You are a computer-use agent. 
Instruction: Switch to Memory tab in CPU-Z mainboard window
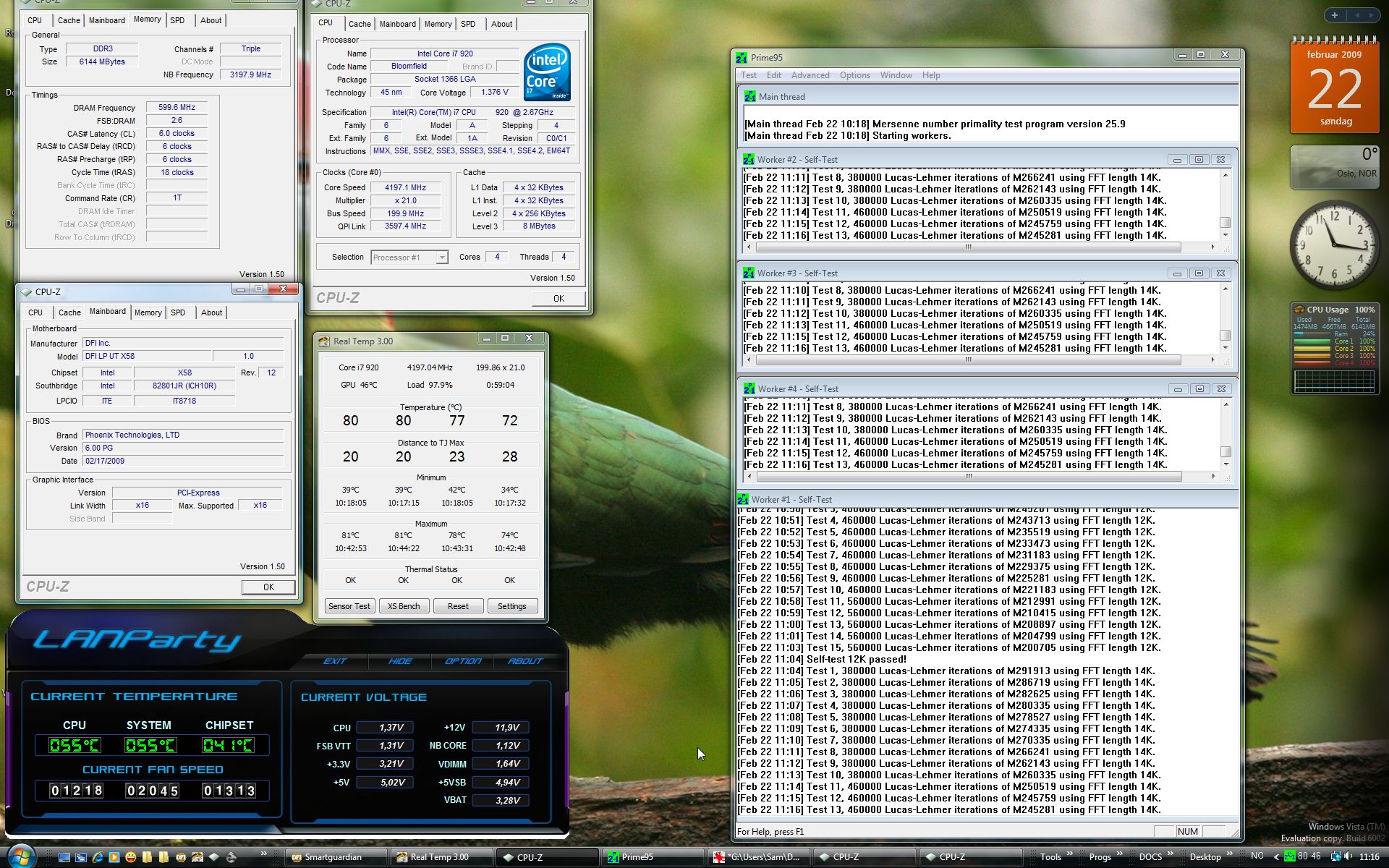click(148, 312)
